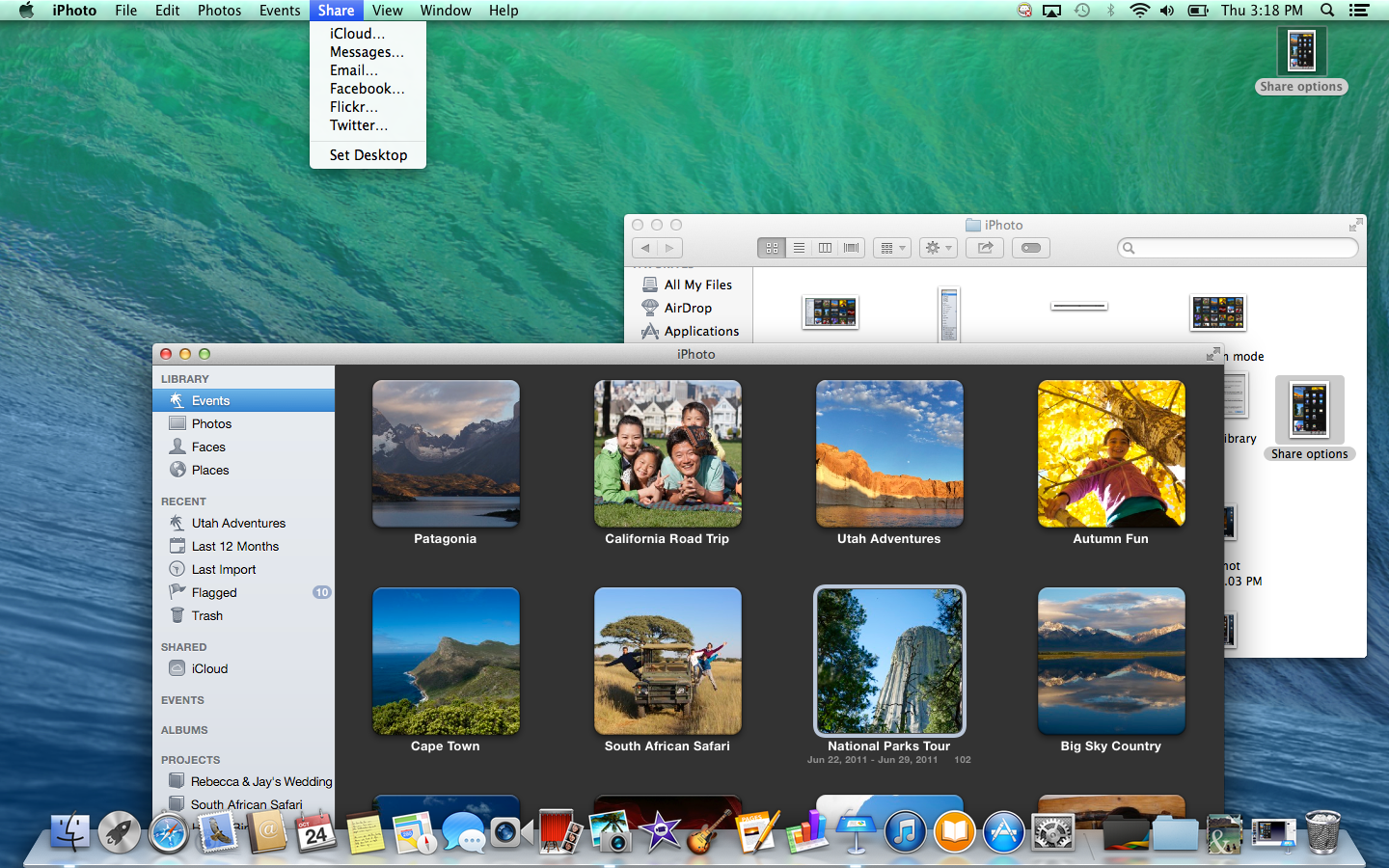1389x868 pixels.
Task: Open Photo Booth from the Dock
Action: pos(560,831)
